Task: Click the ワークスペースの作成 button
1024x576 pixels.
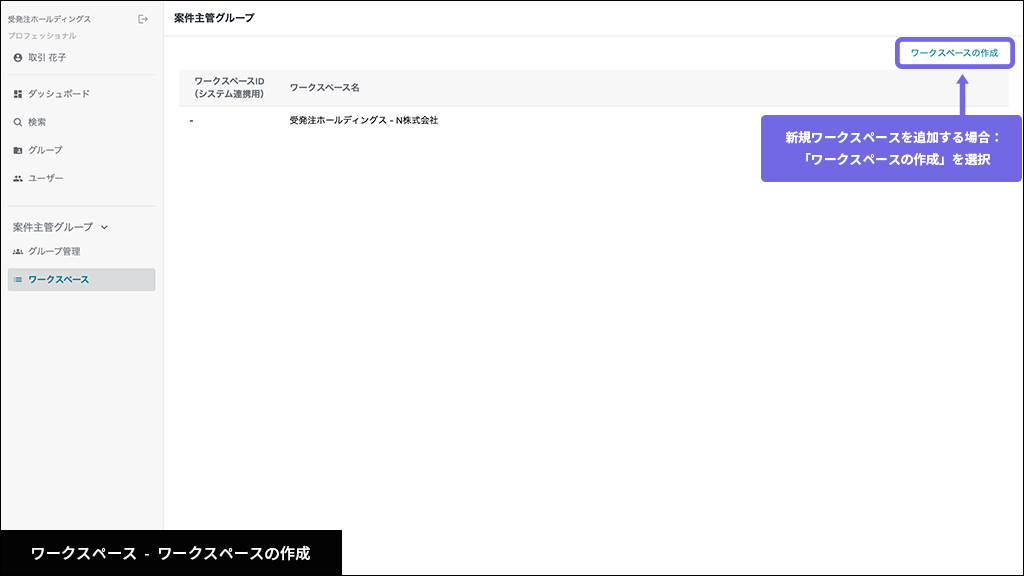Action: click(954, 53)
